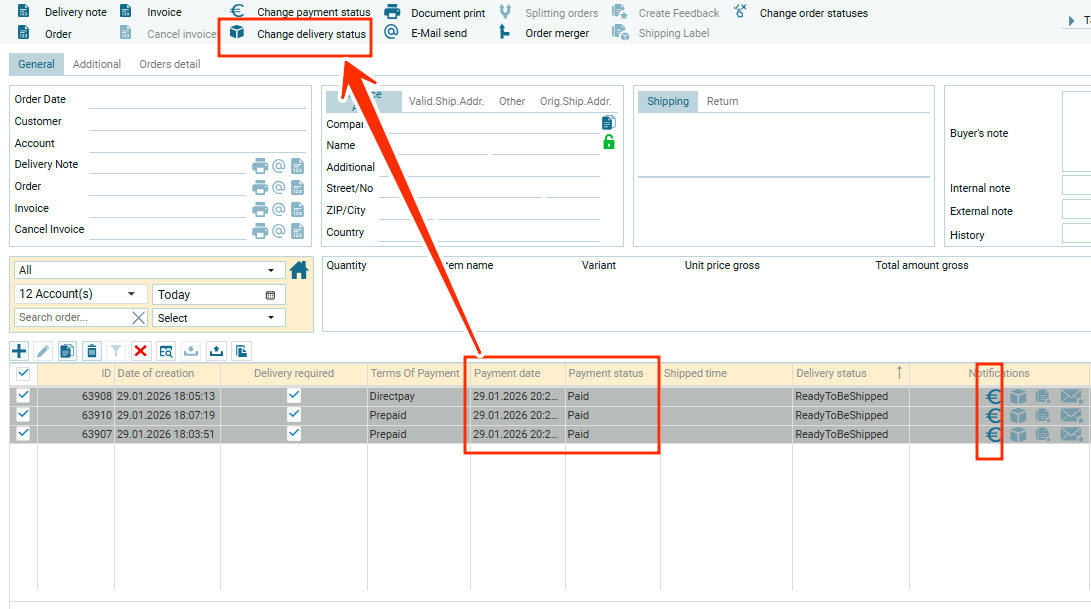The height and width of the screenshot is (609, 1091).
Task: Click in the Search order field
Action: click(x=70, y=318)
